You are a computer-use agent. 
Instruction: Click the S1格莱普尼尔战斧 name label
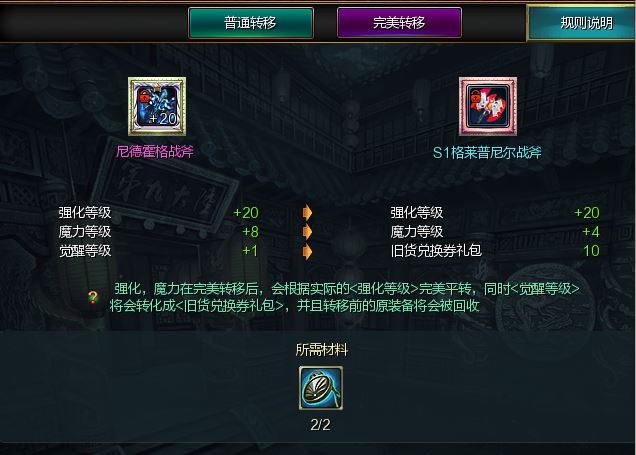[x=487, y=153]
